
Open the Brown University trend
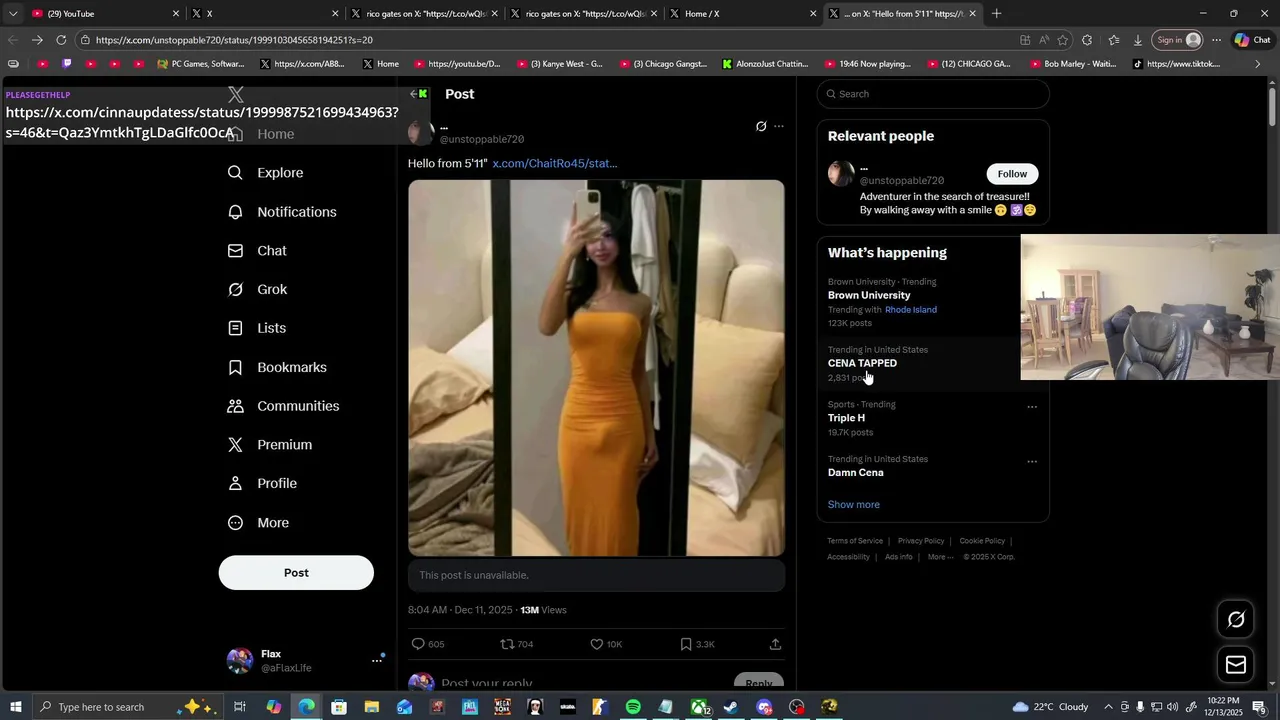tap(869, 296)
